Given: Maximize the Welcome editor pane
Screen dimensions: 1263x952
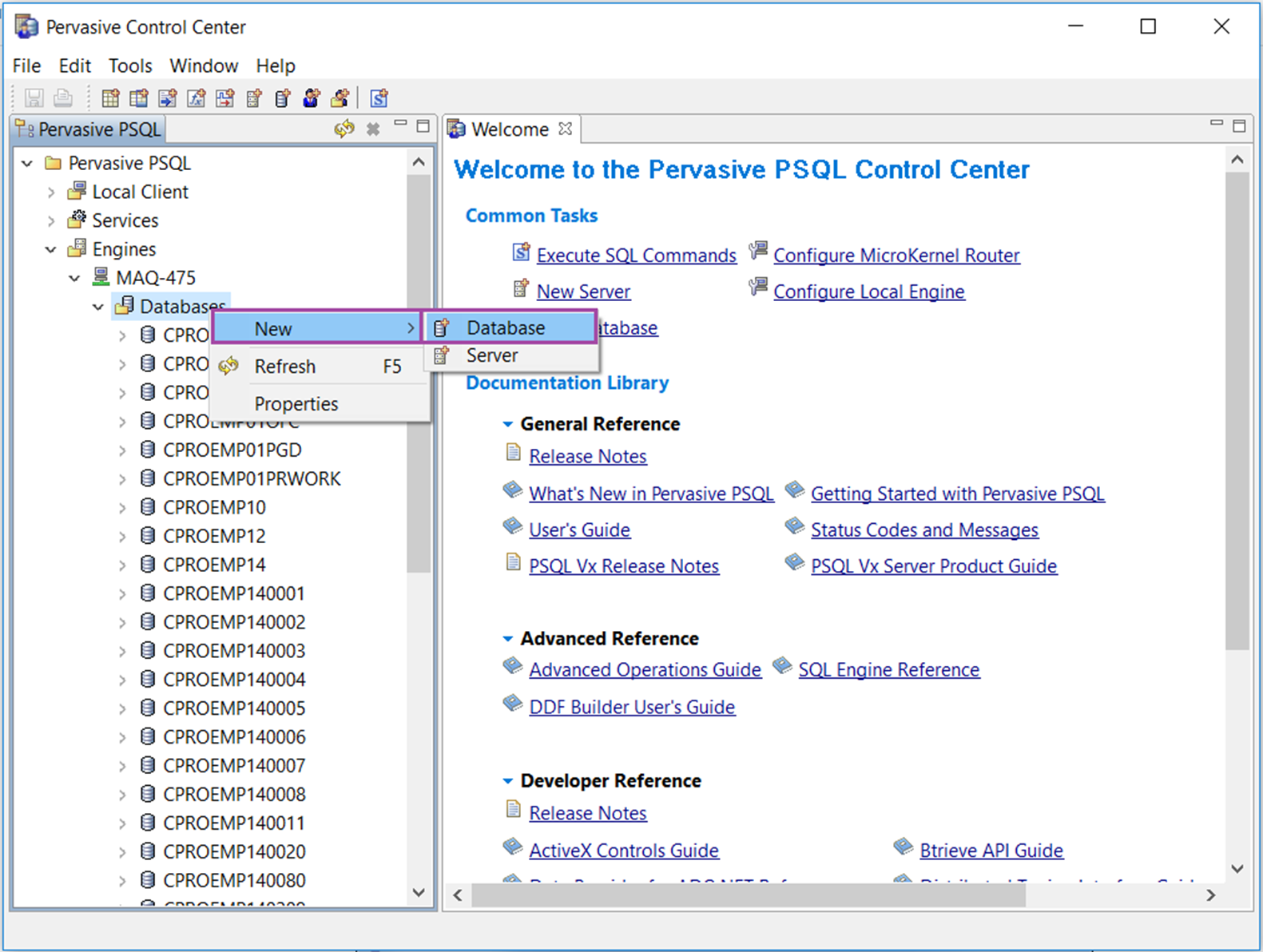Looking at the screenshot, I should 1239,125.
